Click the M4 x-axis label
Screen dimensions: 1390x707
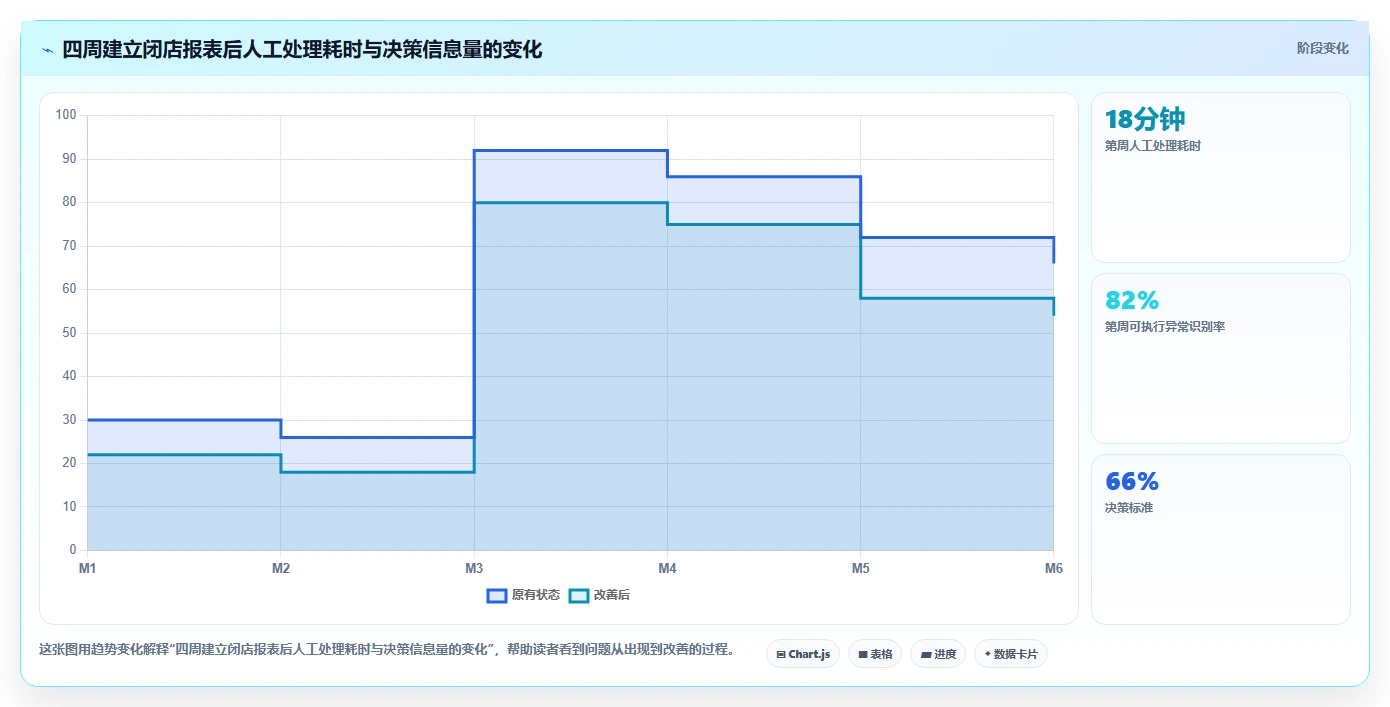[667, 568]
